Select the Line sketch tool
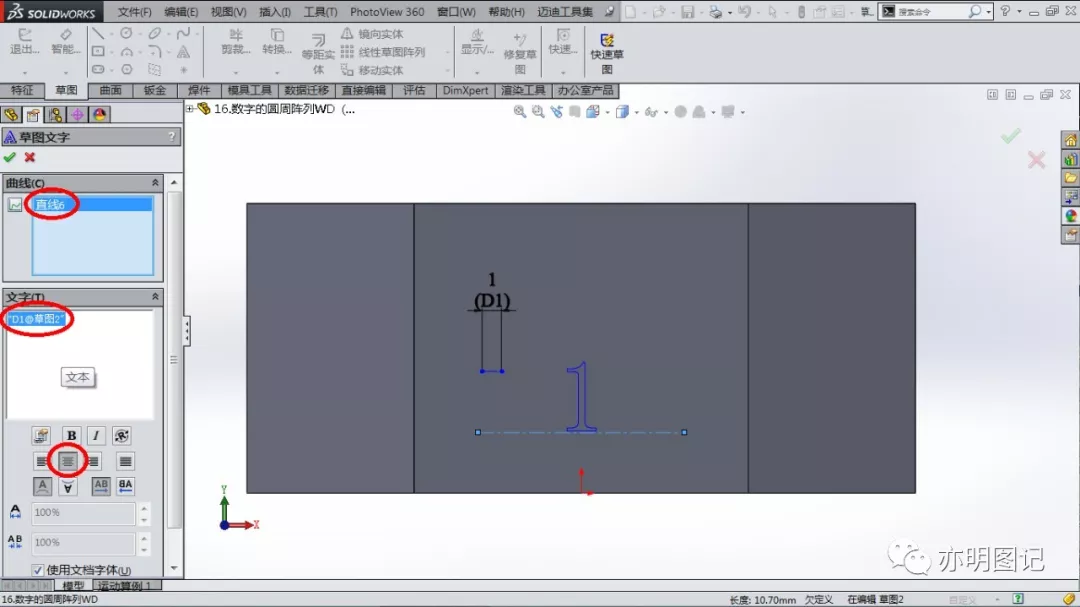Viewport: 1080px width, 607px height. click(98, 33)
